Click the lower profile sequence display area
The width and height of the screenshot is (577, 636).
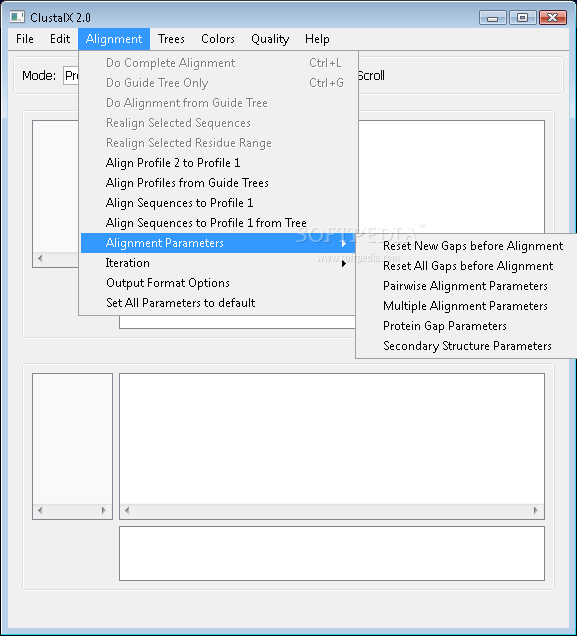(332, 439)
